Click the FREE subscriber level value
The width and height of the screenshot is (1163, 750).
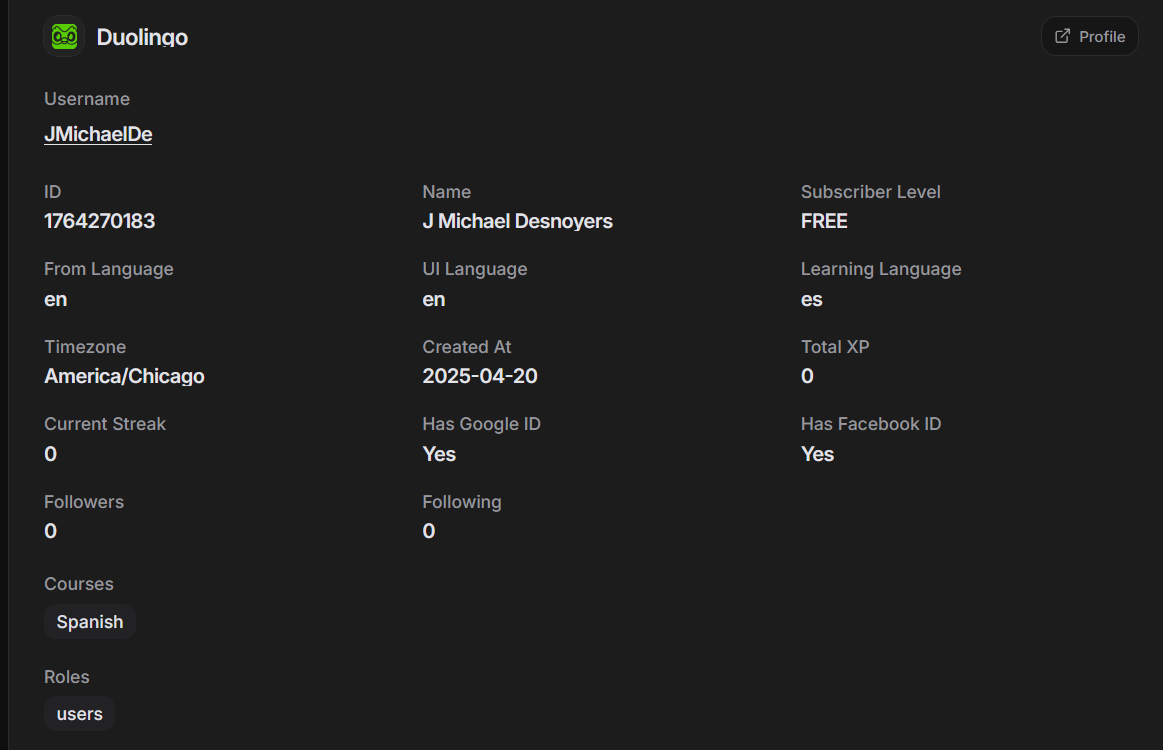(x=824, y=221)
